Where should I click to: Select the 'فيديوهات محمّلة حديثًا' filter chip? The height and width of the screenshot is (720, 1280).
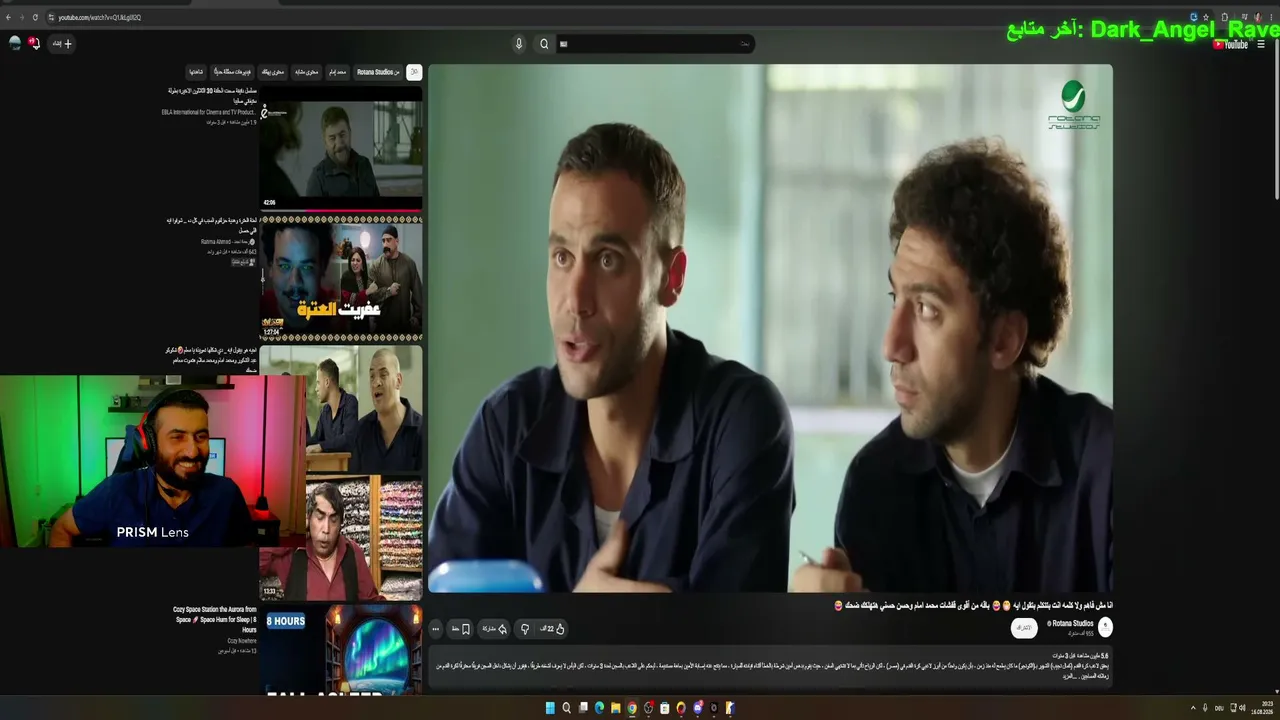tap(234, 72)
